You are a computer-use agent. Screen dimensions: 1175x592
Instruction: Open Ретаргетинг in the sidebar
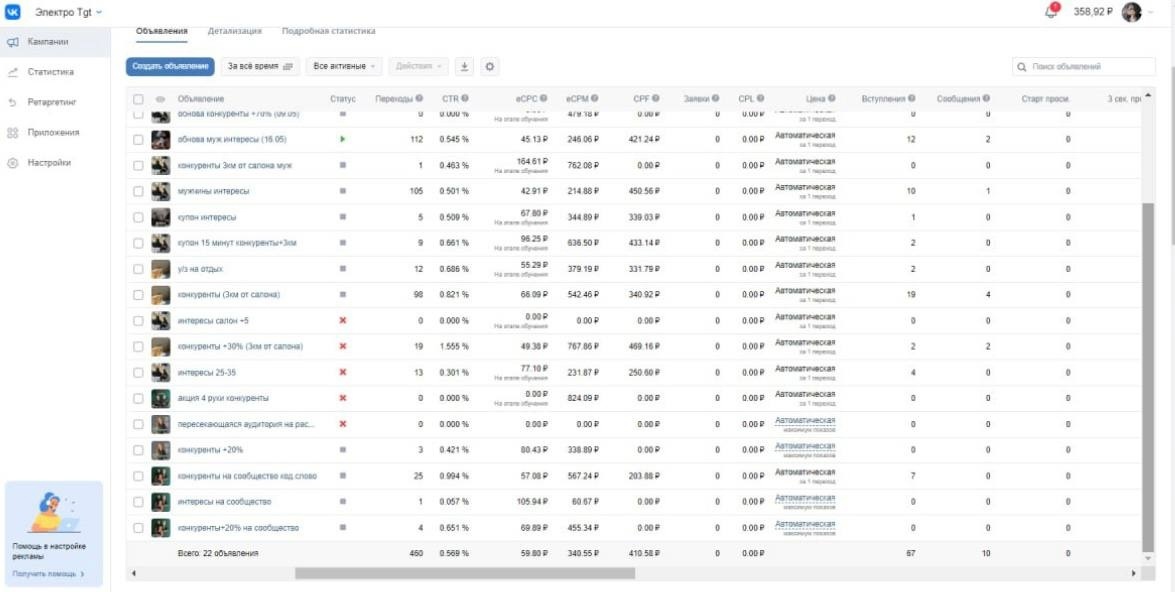point(52,102)
